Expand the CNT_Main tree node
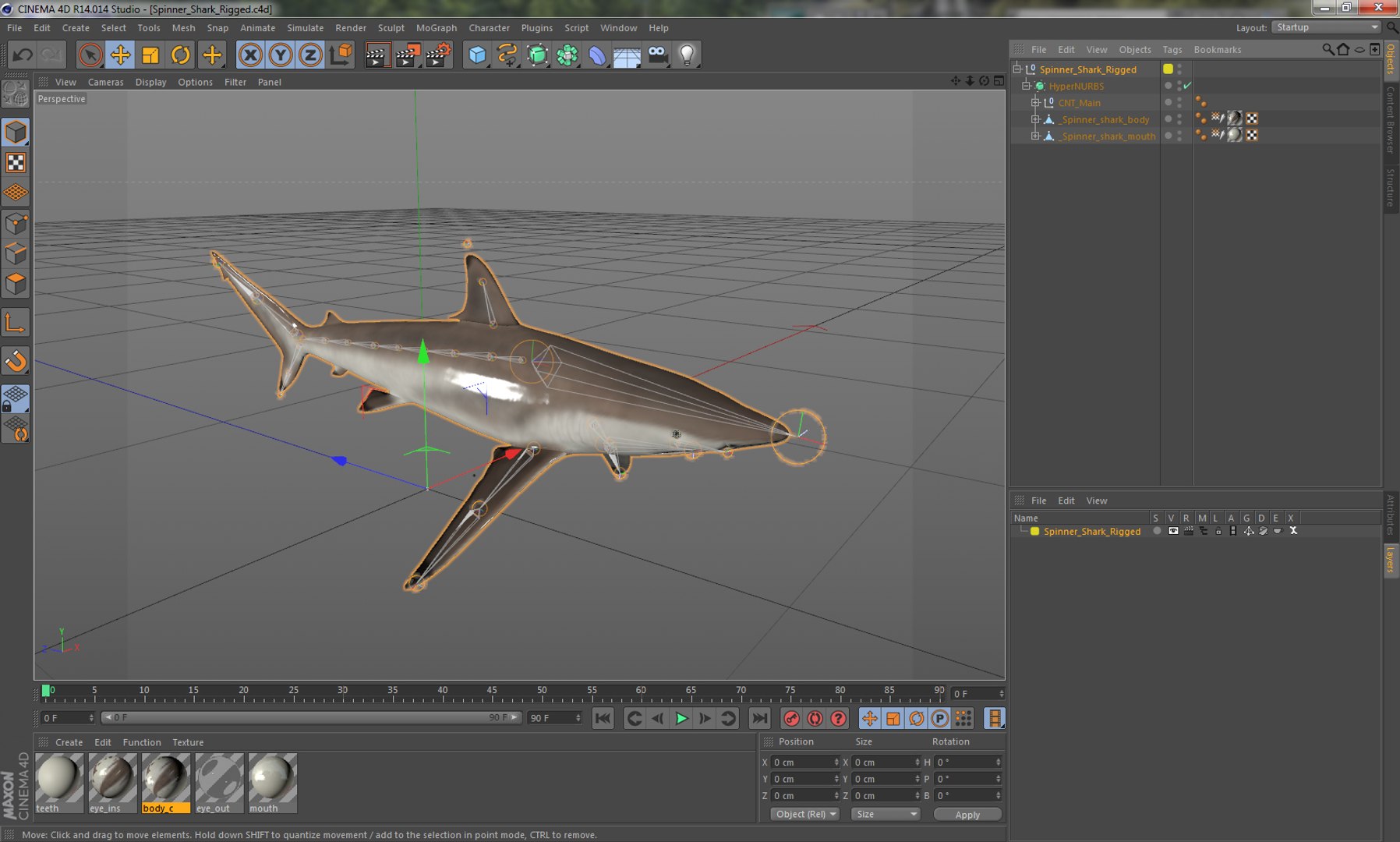This screenshot has width=1400, height=842. 1036,102
